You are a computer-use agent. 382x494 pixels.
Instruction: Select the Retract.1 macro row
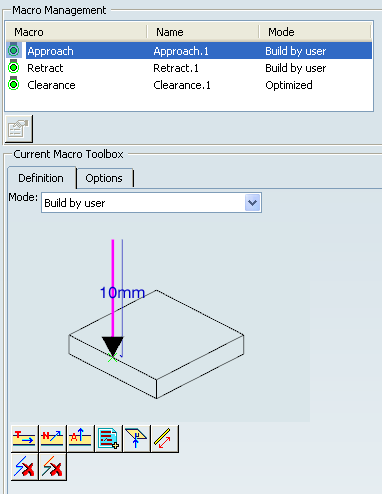click(189, 68)
